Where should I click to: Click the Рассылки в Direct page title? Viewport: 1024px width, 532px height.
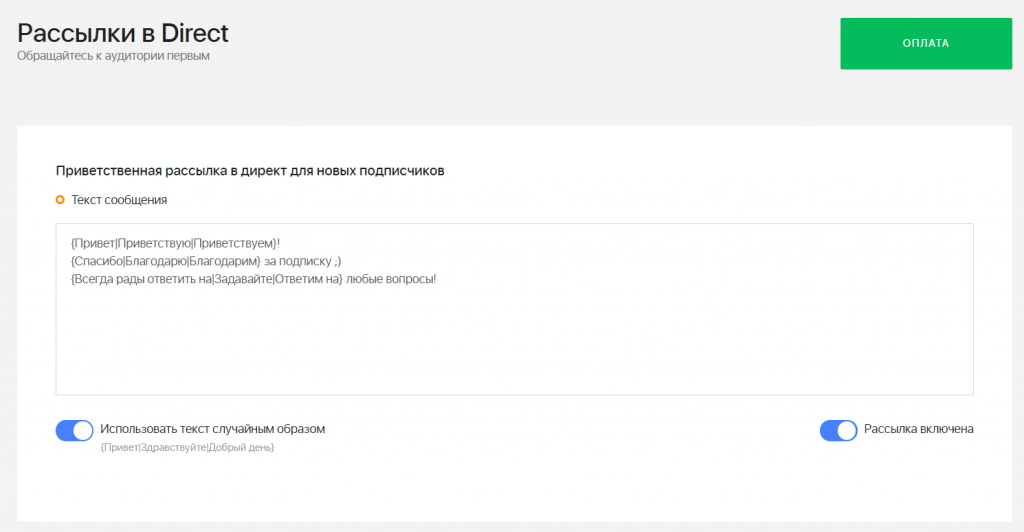click(x=123, y=33)
